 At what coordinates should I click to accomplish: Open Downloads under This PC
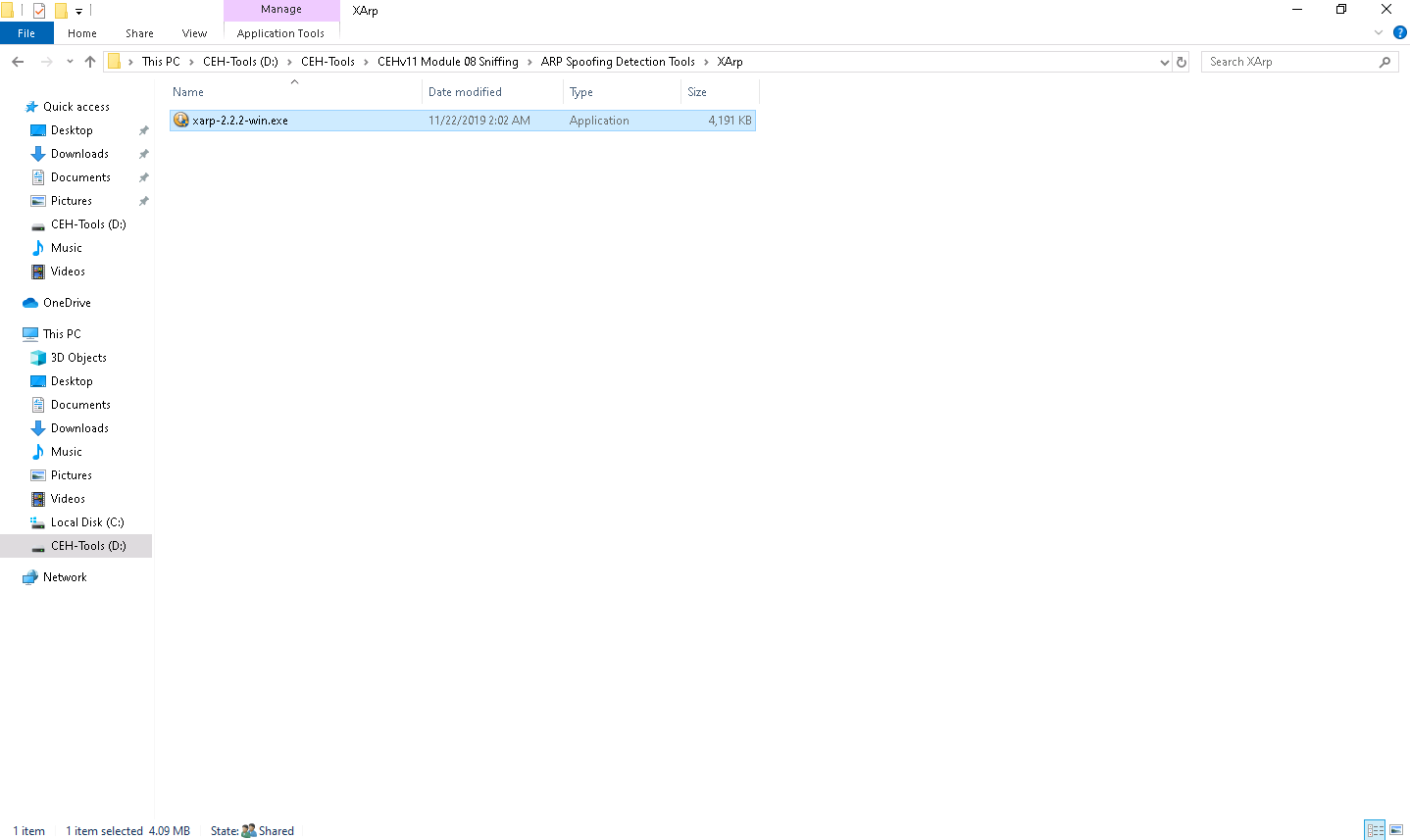[x=79, y=428]
